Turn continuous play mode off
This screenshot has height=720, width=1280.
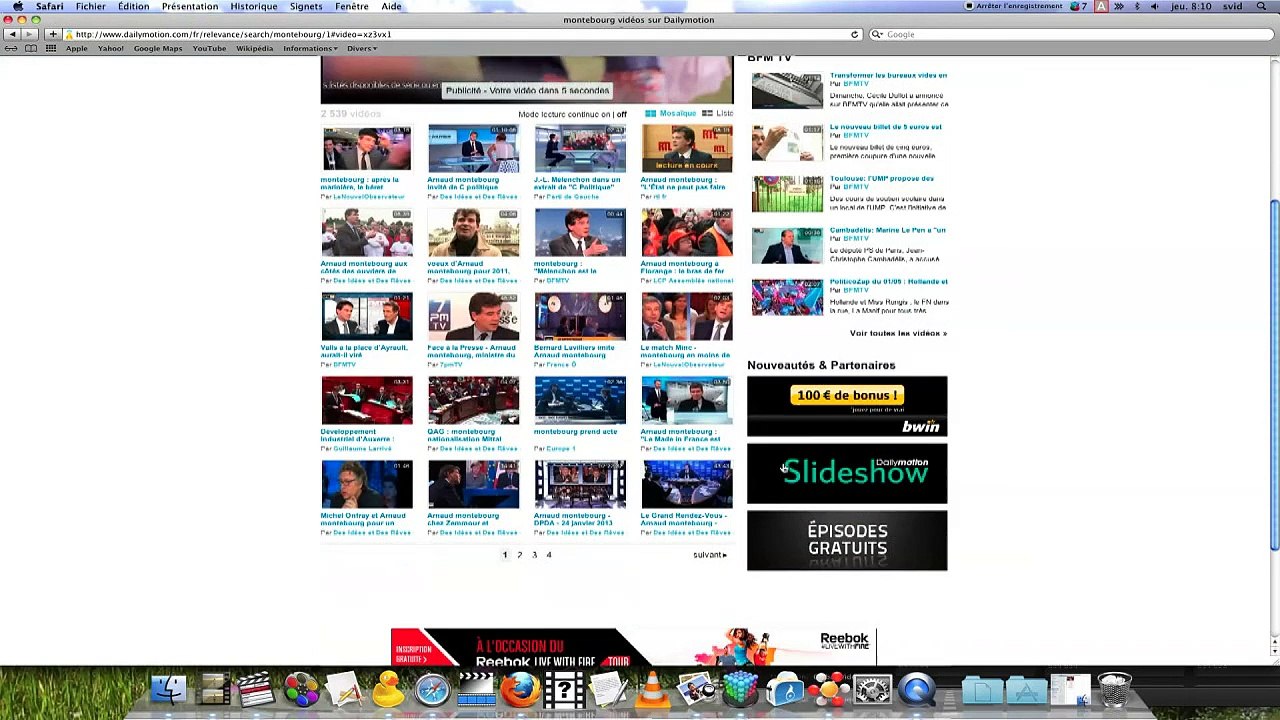pyautogui.click(x=621, y=114)
